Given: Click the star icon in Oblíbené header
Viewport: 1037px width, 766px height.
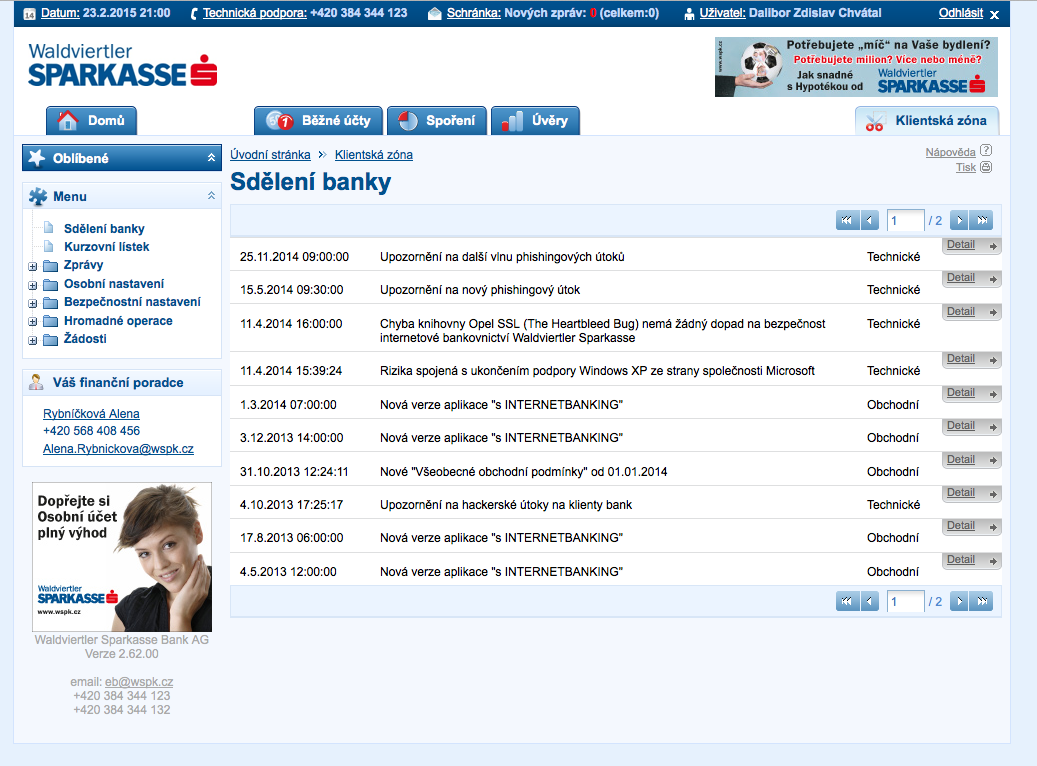Looking at the screenshot, I should point(37,158).
